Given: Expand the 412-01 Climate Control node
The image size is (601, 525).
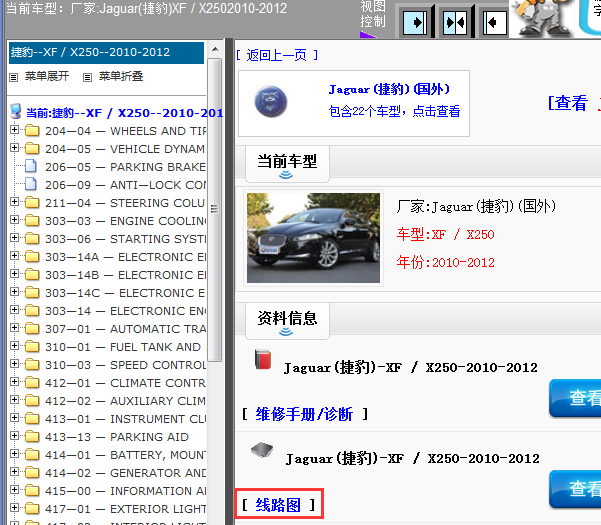Looking at the screenshot, I should tap(15, 382).
